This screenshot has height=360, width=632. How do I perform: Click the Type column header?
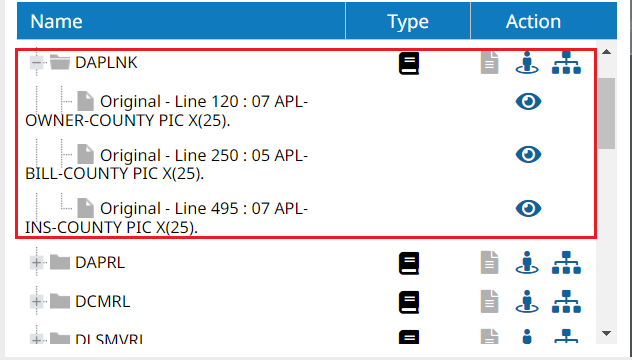click(408, 21)
